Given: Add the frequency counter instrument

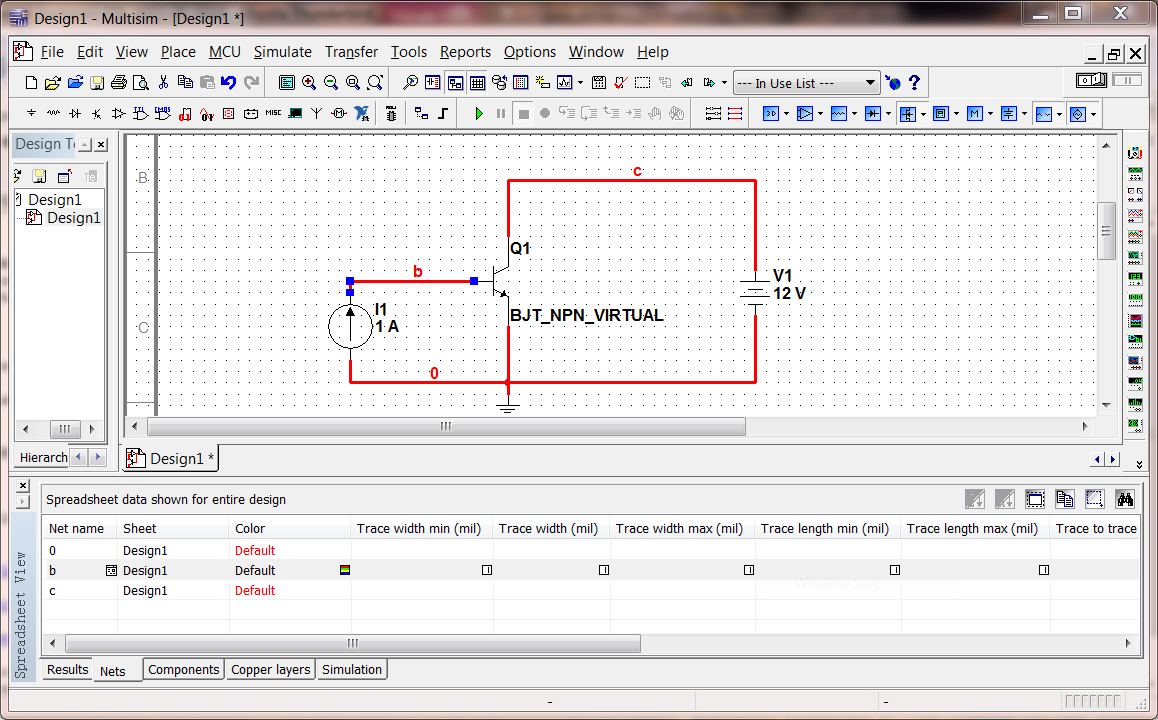Looking at the screenshot, I should point(1135,278).
